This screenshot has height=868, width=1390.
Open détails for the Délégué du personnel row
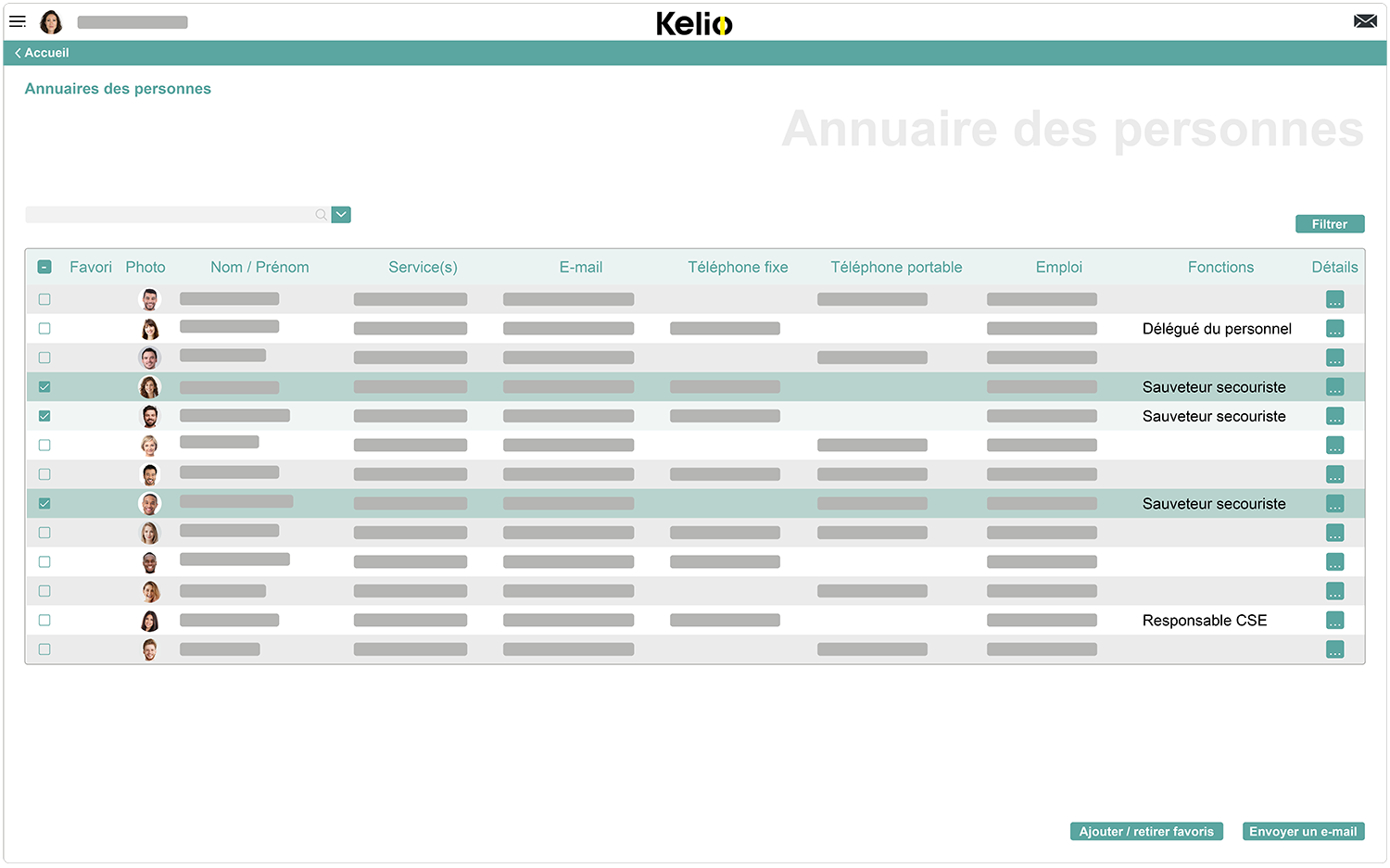coord(1334,328)
